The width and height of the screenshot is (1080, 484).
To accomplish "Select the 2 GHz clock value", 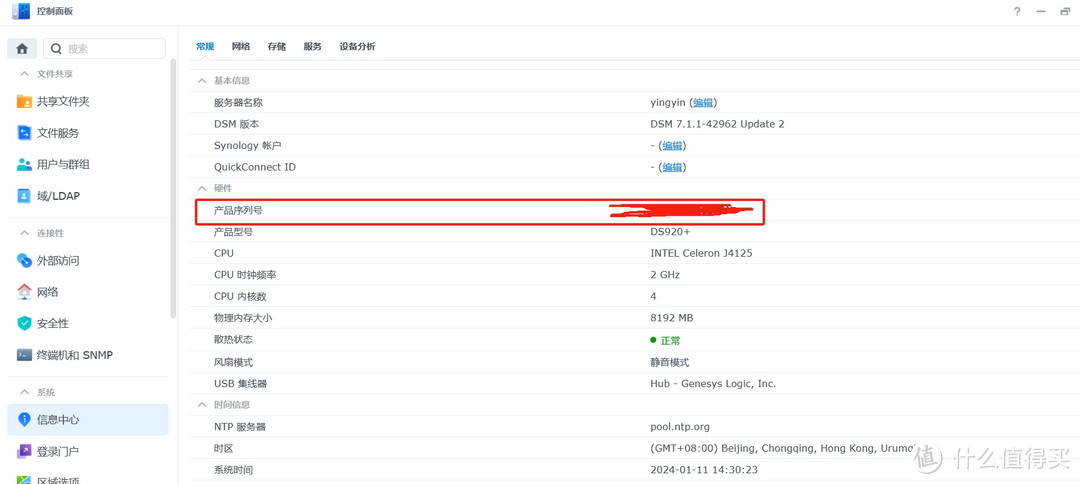I will (x=665, y=275).
